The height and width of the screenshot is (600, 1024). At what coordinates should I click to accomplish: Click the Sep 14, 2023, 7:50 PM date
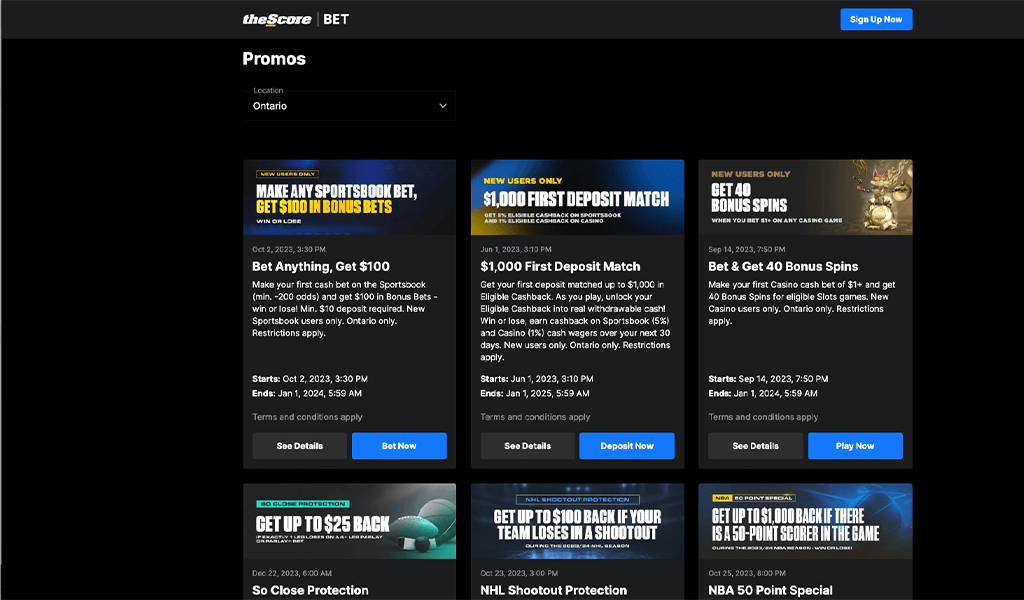pos(747,249)
